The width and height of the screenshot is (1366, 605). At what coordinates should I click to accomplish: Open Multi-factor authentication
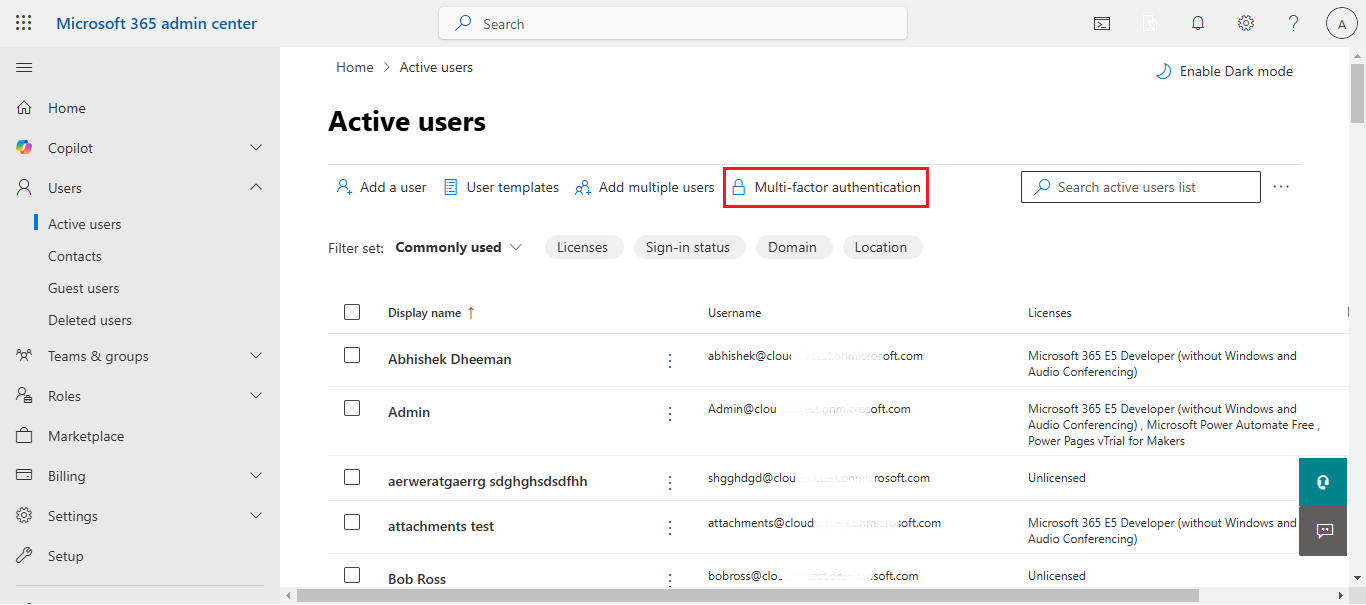tap(826, 187)
